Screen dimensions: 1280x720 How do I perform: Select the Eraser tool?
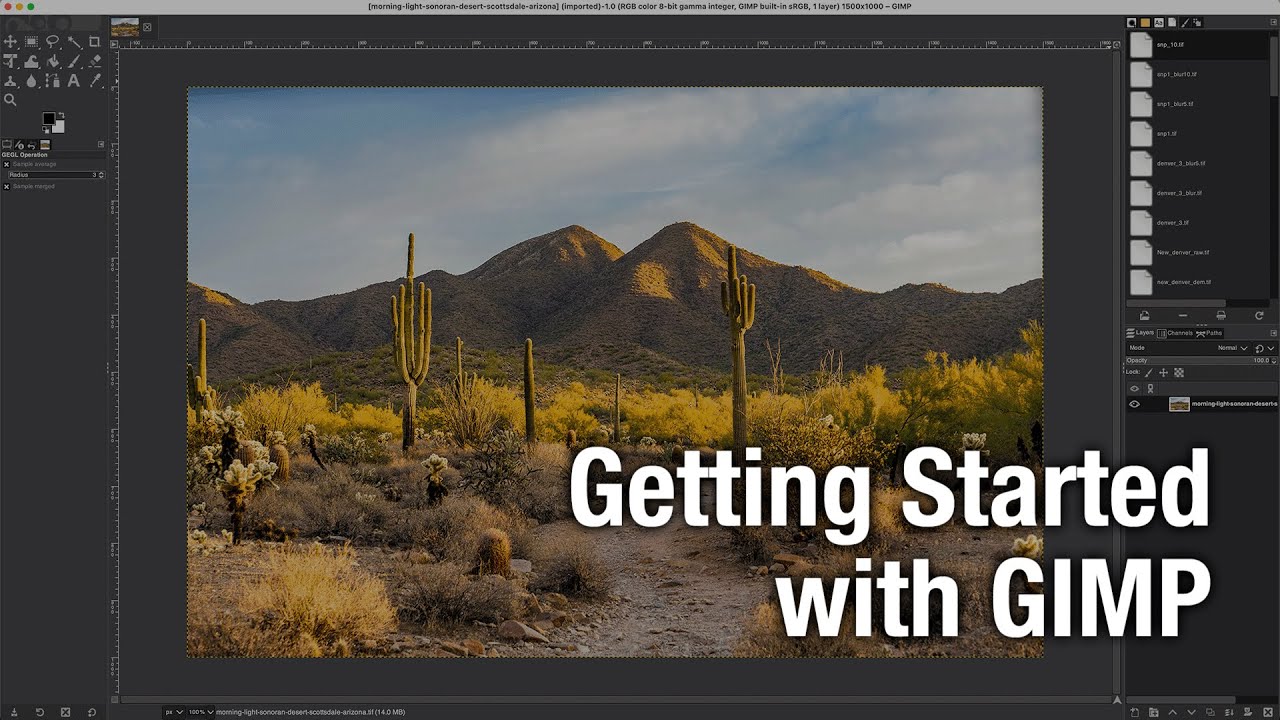95,61
